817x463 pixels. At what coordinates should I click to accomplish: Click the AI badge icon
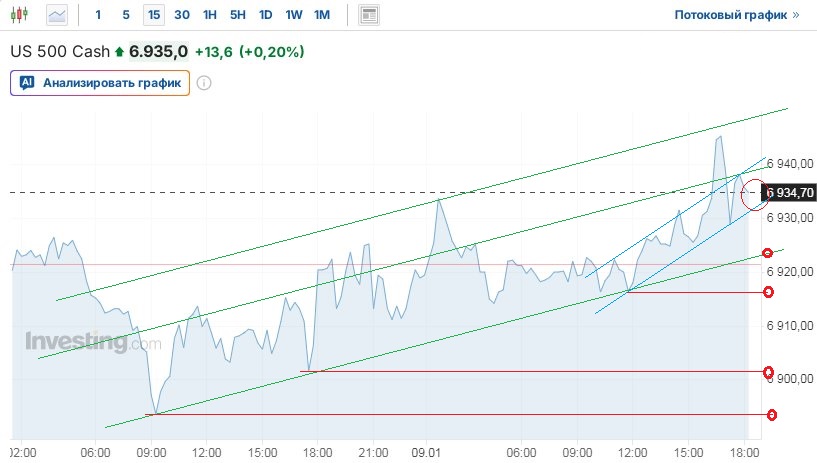click(27, 83)
